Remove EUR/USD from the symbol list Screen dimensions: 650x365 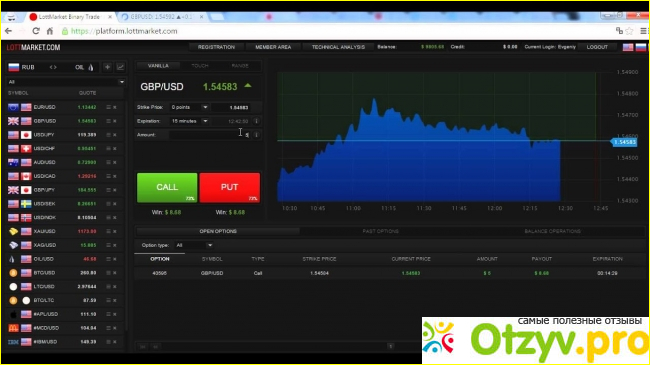115,107
